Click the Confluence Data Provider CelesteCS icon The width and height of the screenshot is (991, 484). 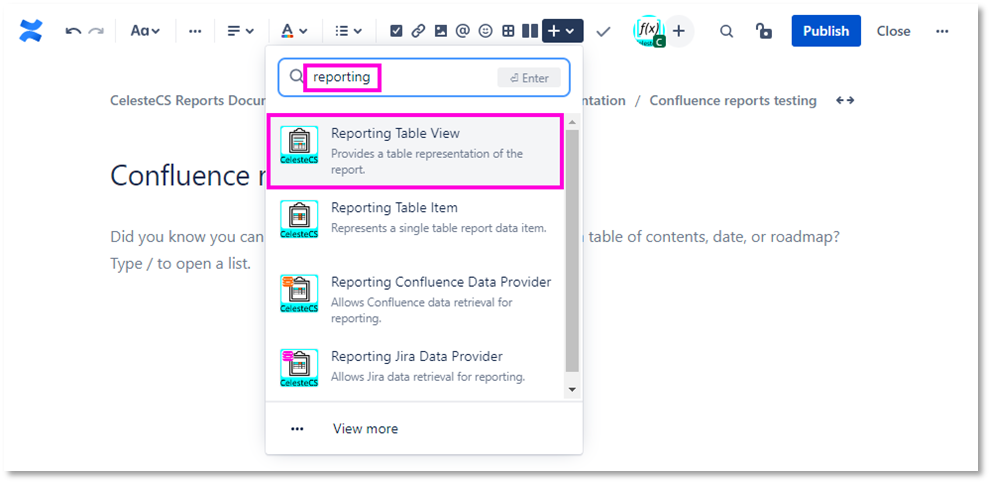point(299,293)
